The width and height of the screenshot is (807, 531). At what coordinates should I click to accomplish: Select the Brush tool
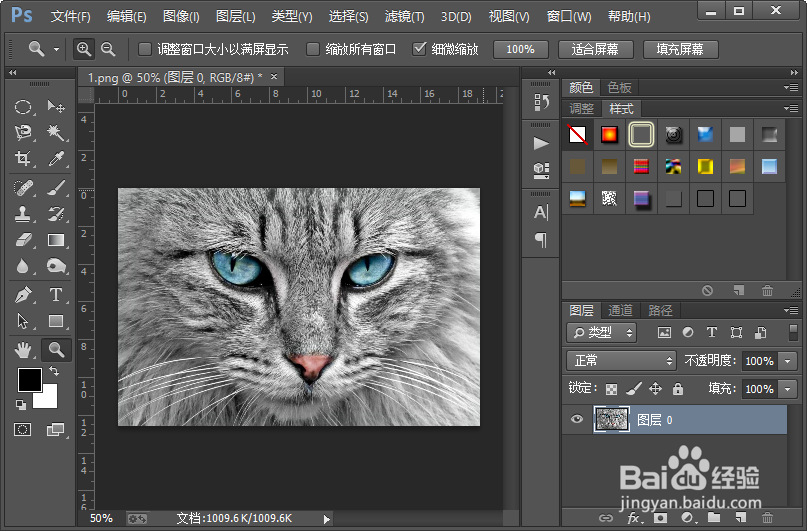[x=56, y=188]
